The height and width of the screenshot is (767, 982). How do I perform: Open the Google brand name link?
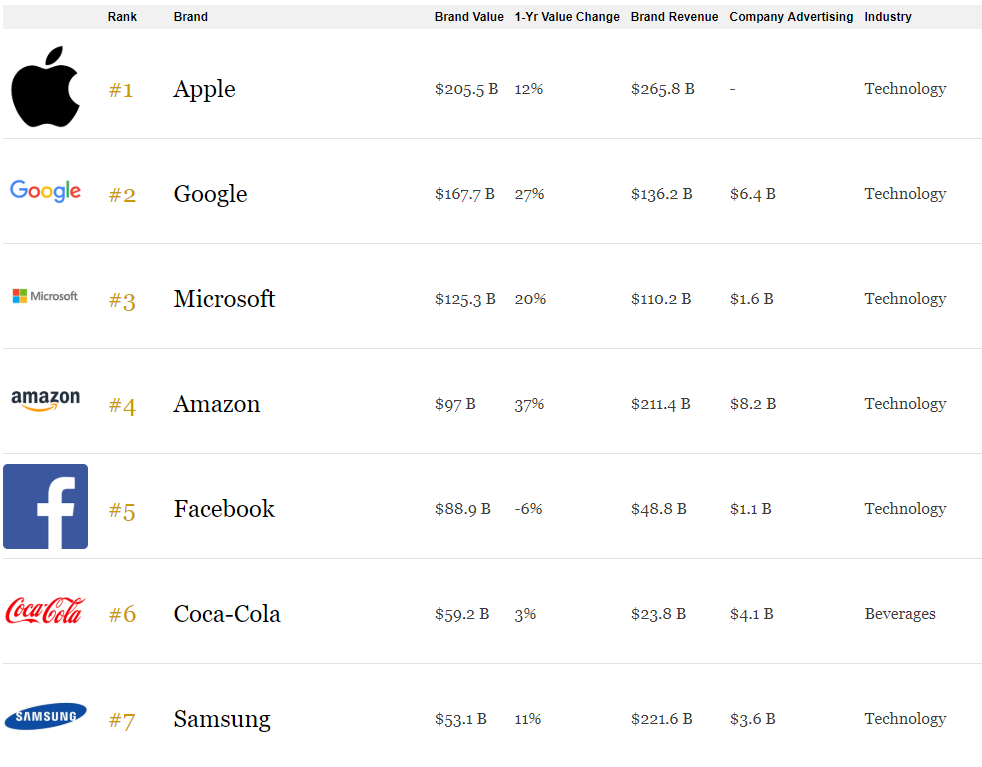coord(210,194)
